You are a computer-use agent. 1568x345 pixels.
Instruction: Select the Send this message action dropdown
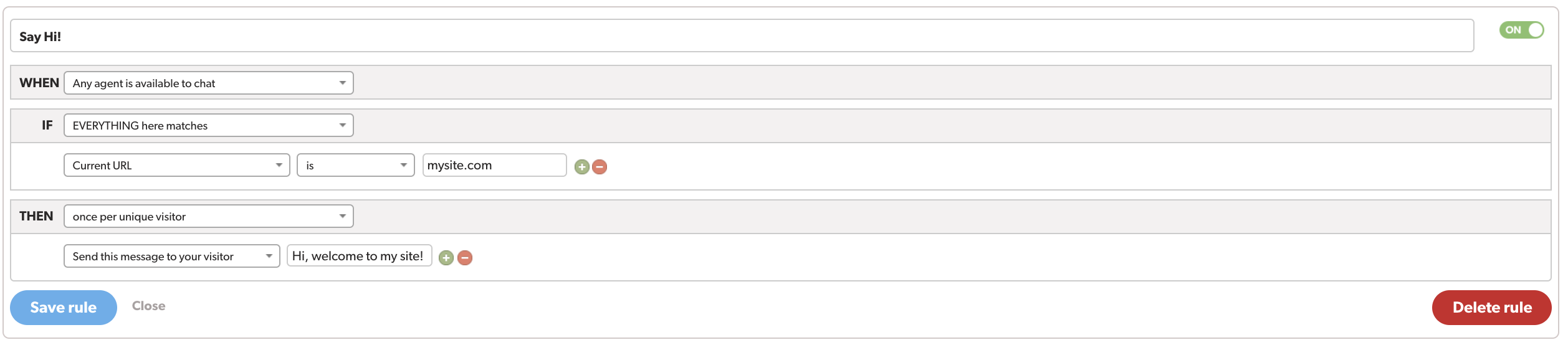click(x=172, y=256)
